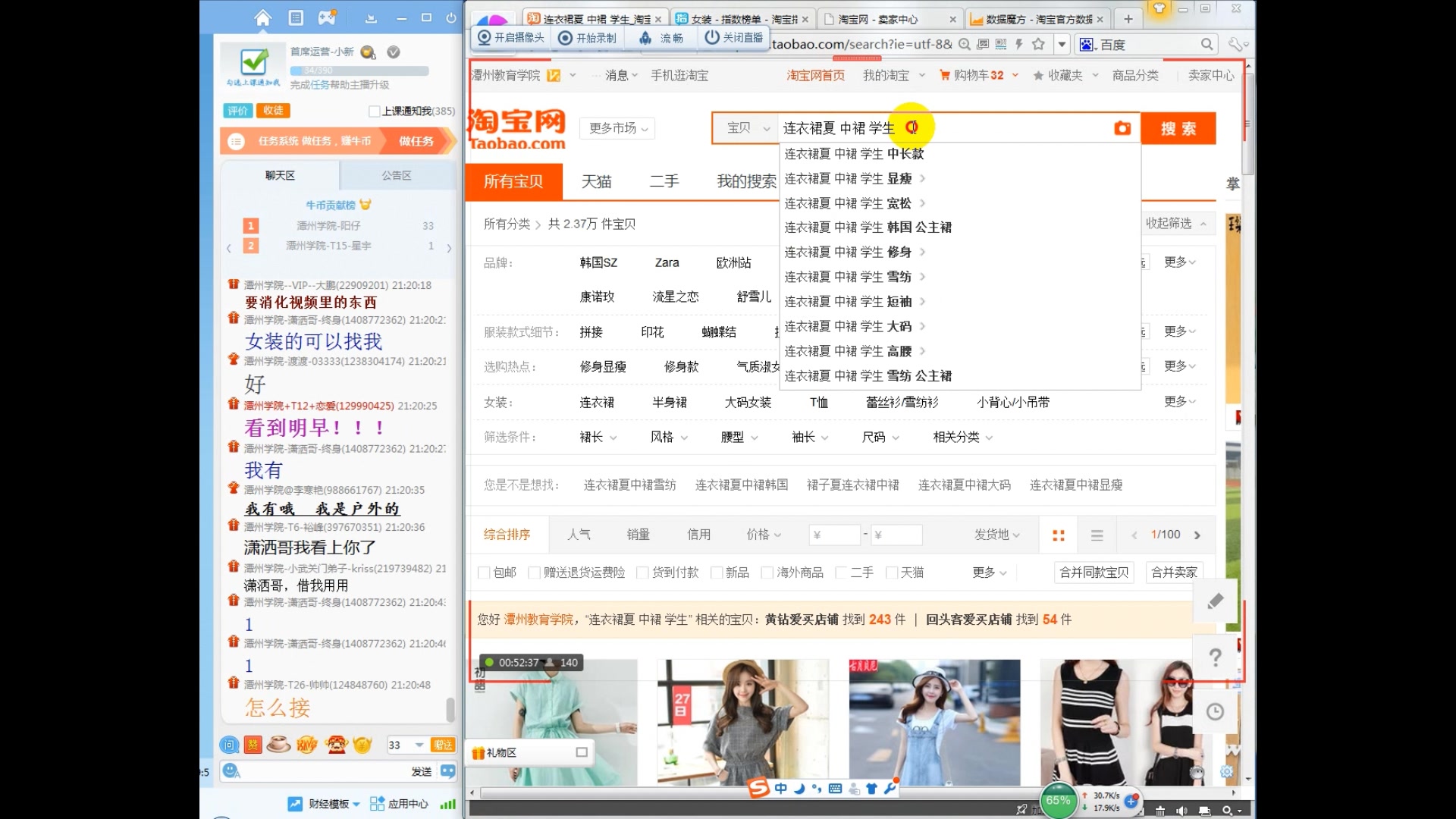Click the orange 搜索 button
The height and width of the screenshot is (819, 1456).
(1178, 128)
